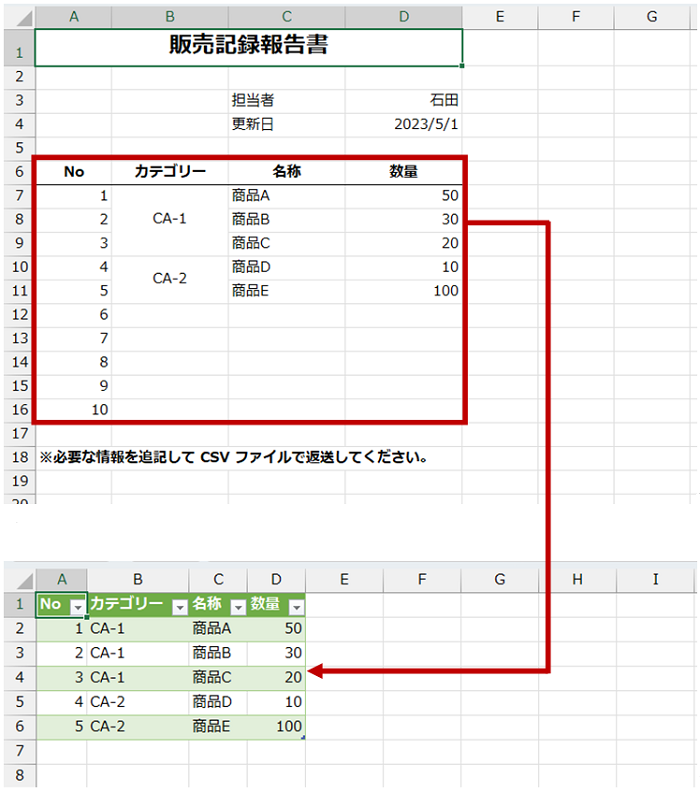
Task: Select row 19 header
Action: (19, 481)
